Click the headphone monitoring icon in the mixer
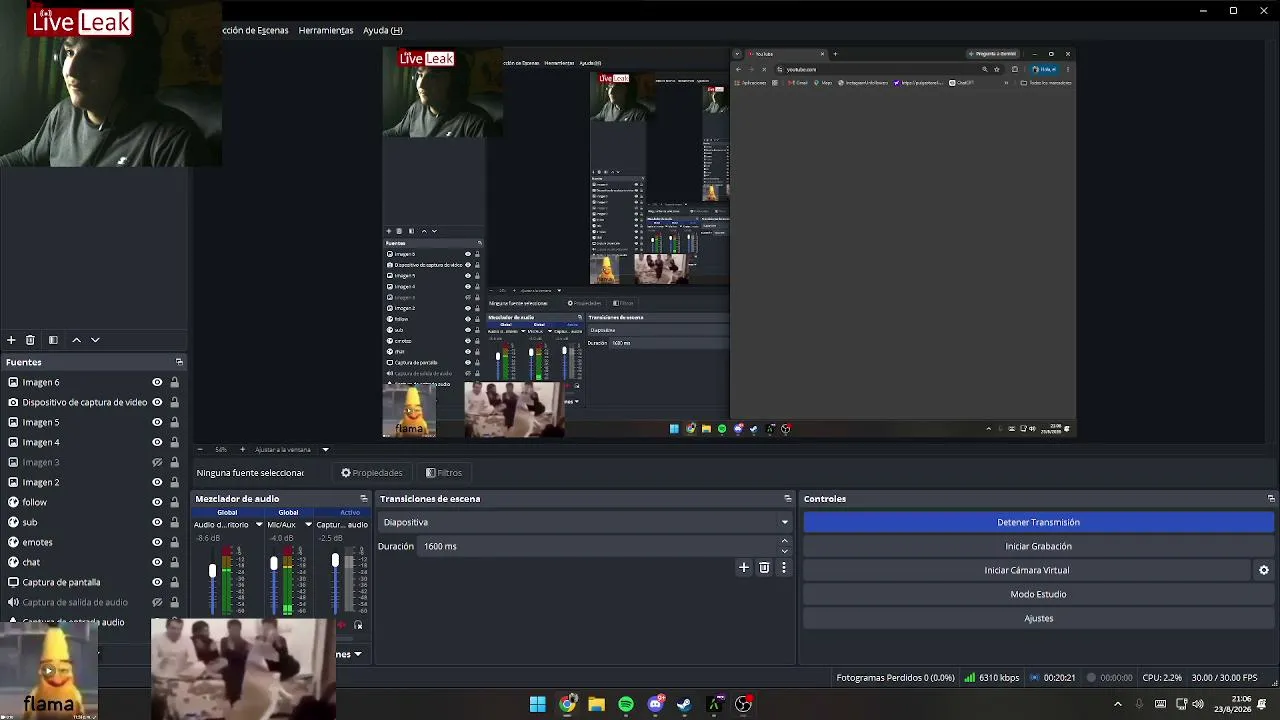 point(358,625)
